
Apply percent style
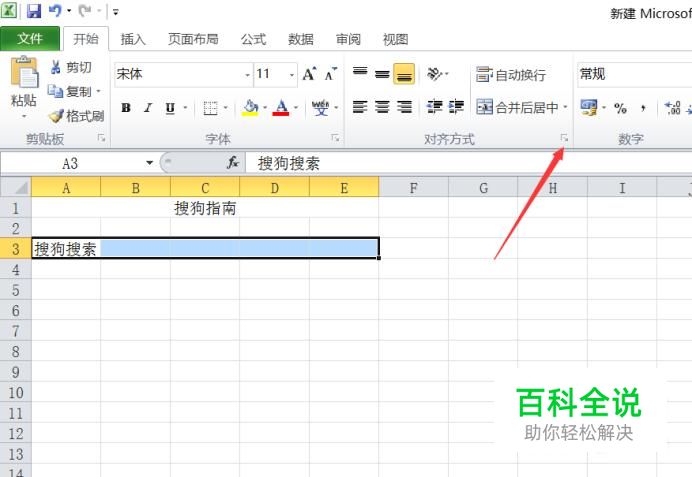620,108
